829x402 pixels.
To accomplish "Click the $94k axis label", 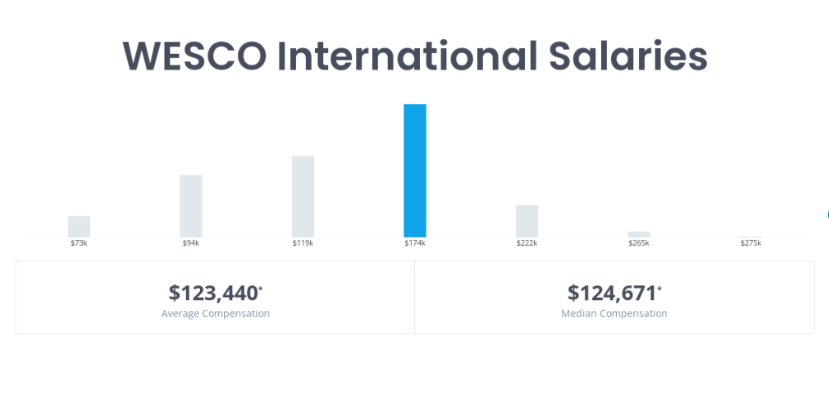I will click(191, 243).
